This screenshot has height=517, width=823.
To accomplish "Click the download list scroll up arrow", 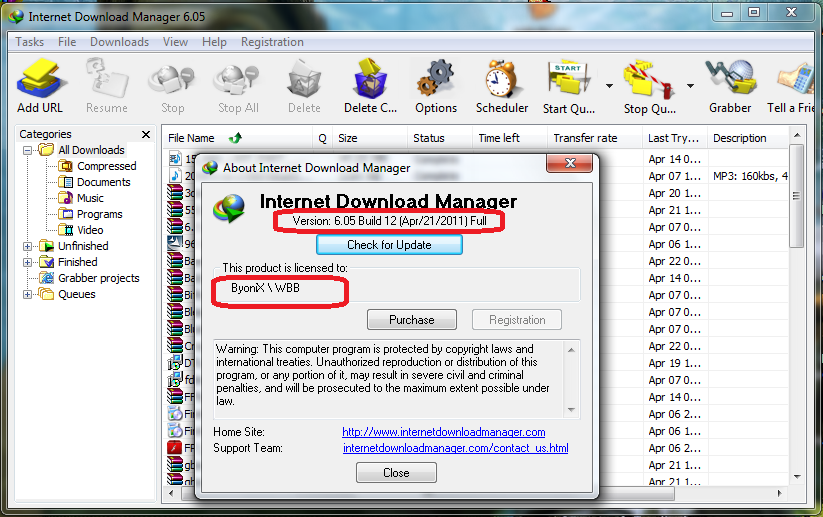I will [x=797, y=135].
